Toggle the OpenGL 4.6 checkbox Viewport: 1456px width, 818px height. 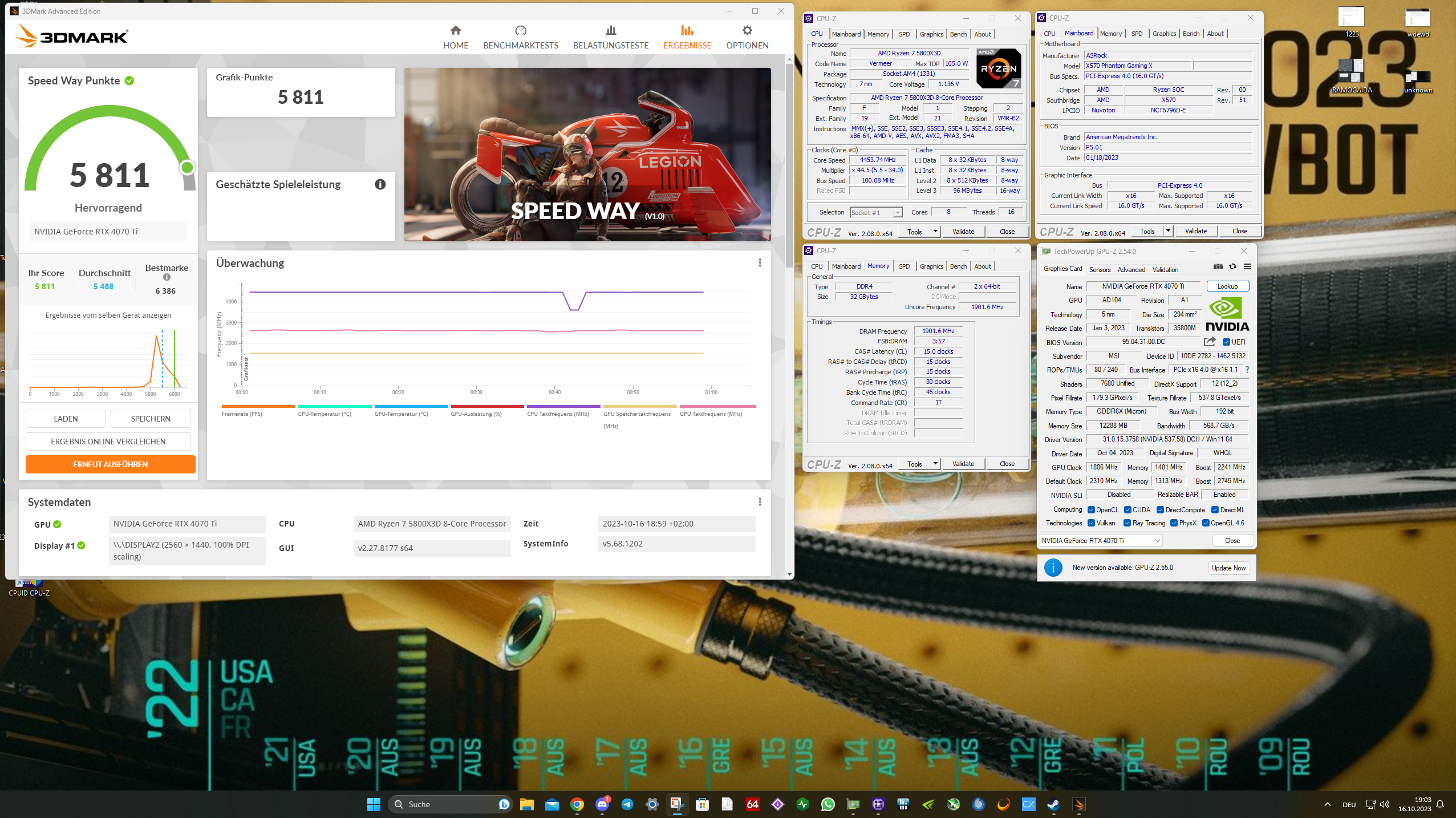1206,523
